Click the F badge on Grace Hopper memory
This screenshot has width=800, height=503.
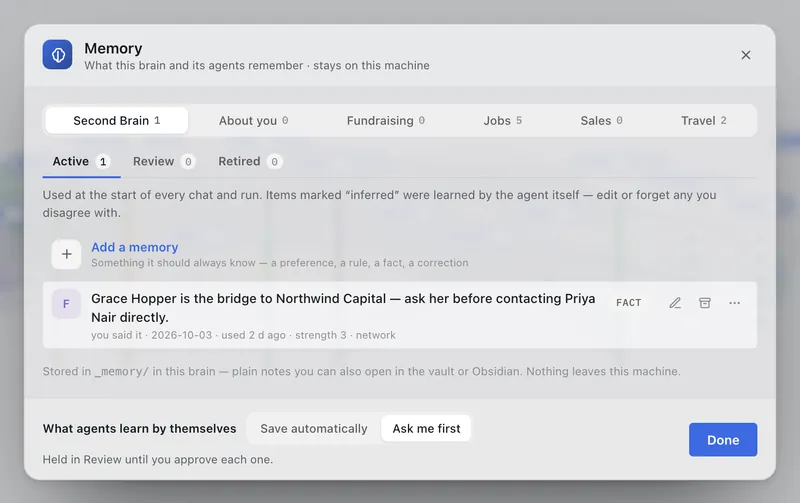pos(66,304)
